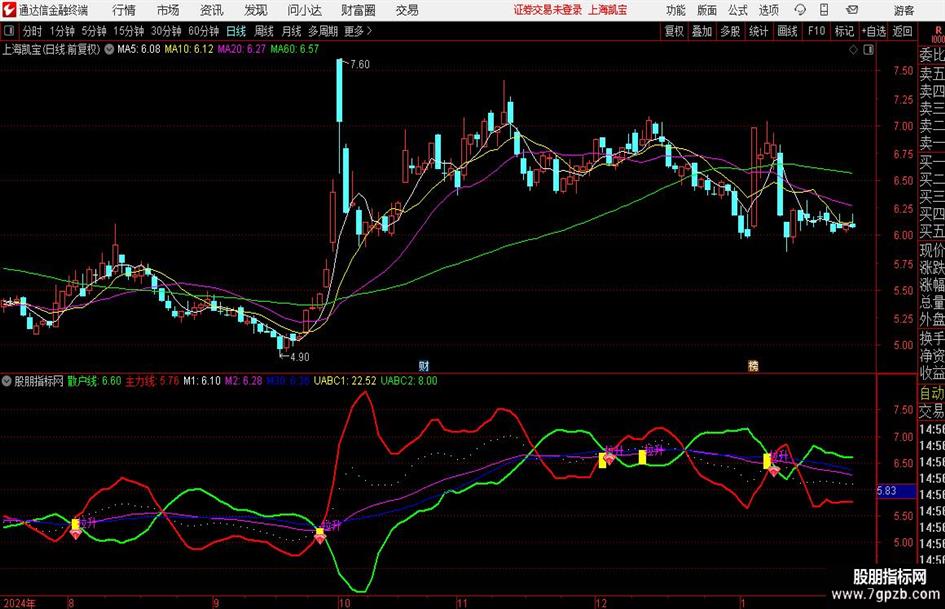Click the 4.90 low price label

[x=300, y=357]
